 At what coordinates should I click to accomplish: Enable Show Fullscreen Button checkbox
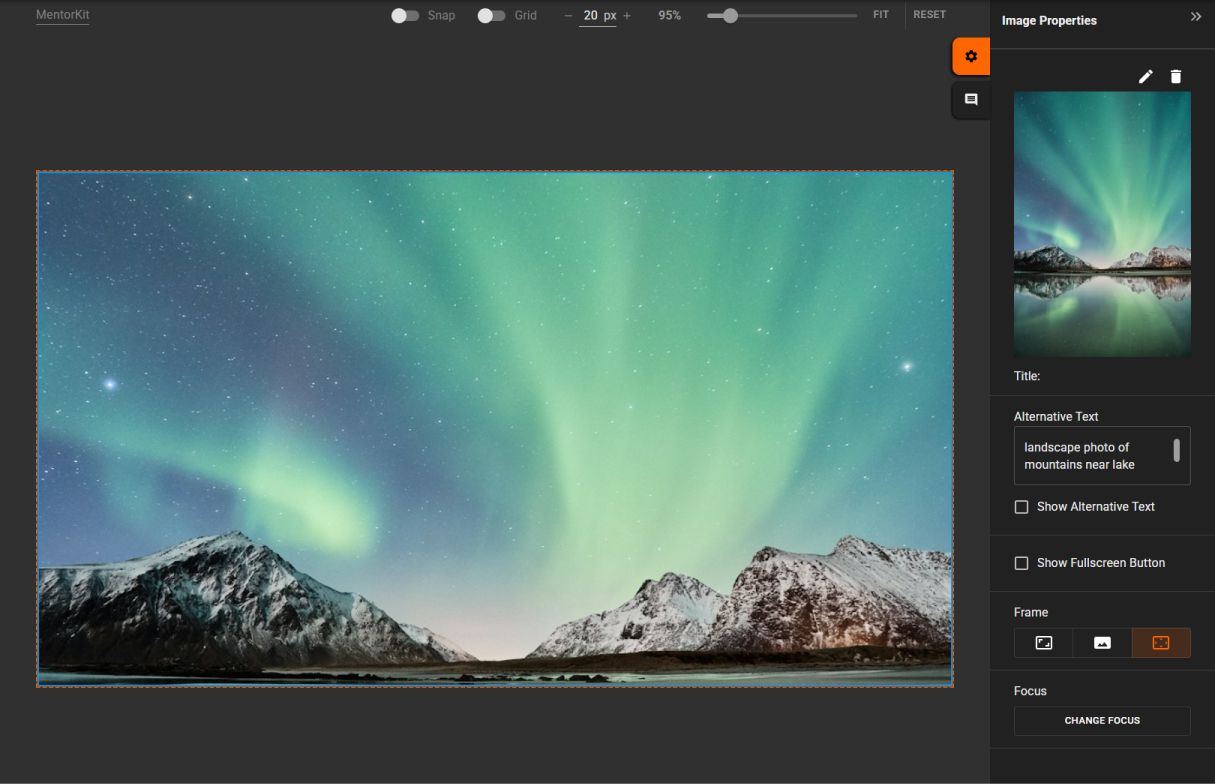tap(1021, 563)
